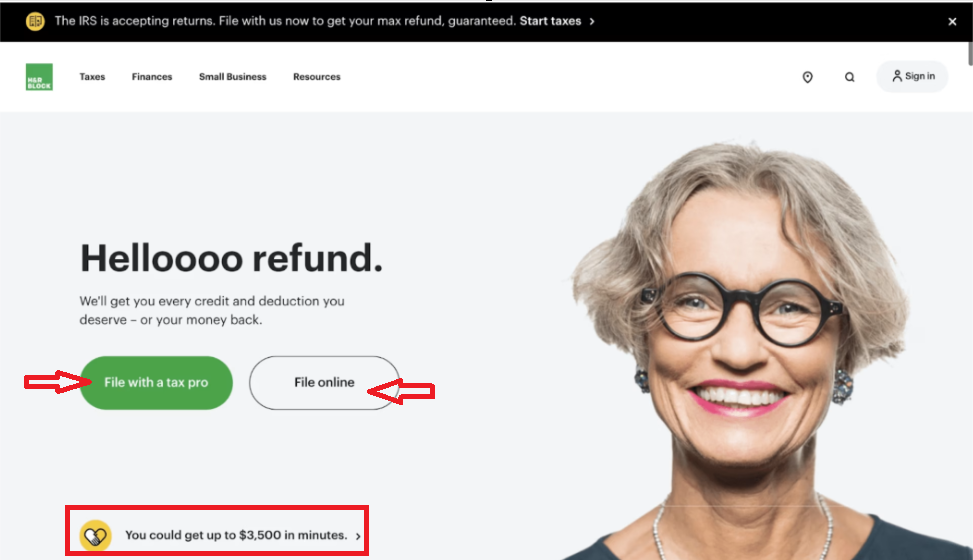Open the office location pin icon
The height and width of the screenshot is (560, 973).
coord(807,77)
